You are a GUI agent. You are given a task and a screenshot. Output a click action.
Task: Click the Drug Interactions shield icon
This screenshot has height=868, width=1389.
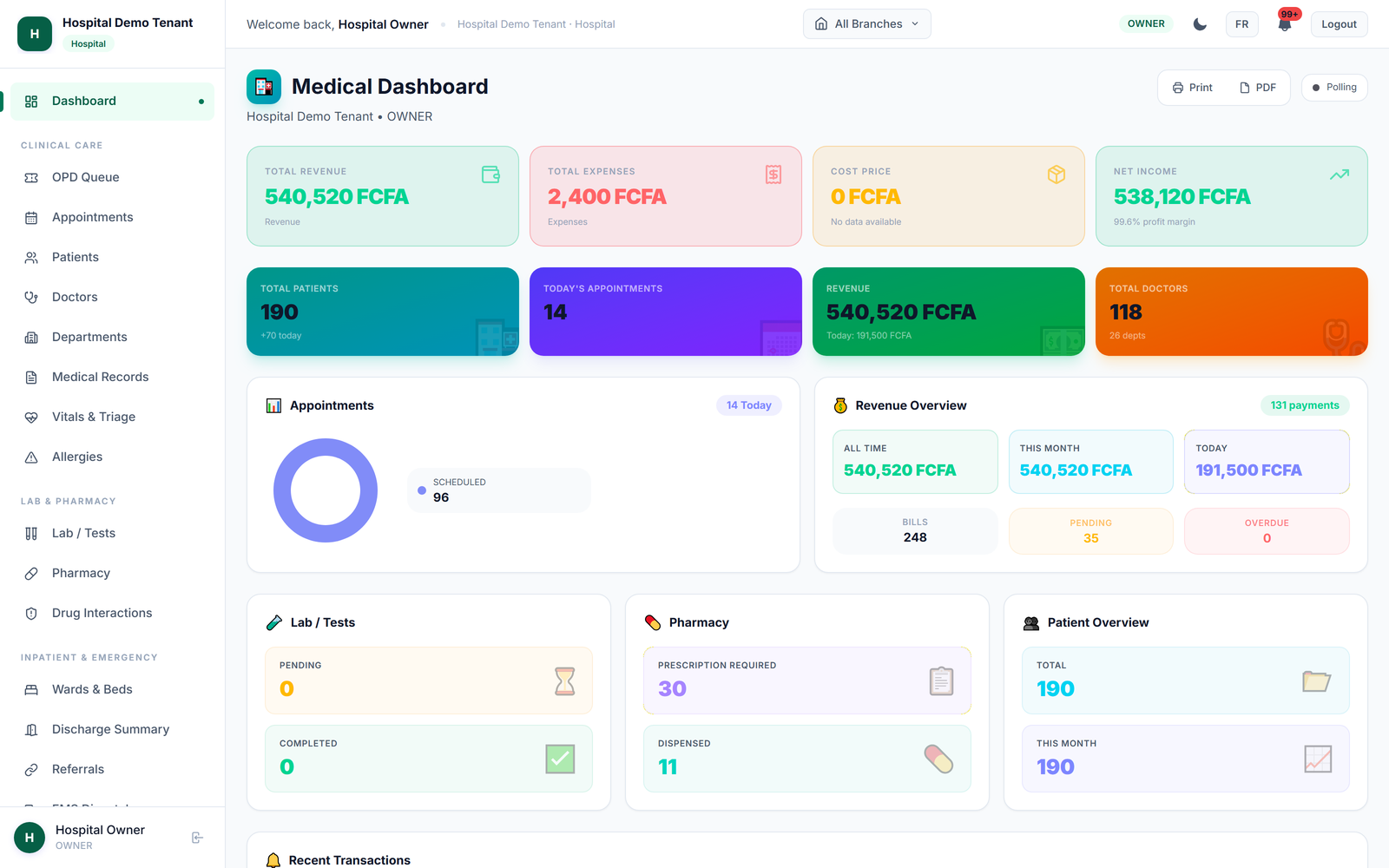point(31,614)
